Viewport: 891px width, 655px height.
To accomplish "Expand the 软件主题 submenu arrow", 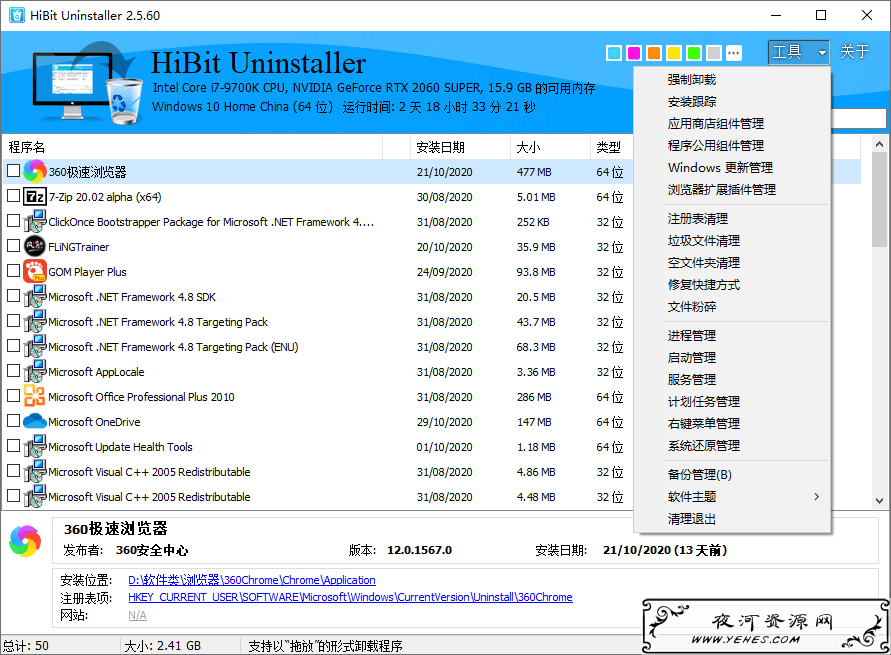I will 817,497.
